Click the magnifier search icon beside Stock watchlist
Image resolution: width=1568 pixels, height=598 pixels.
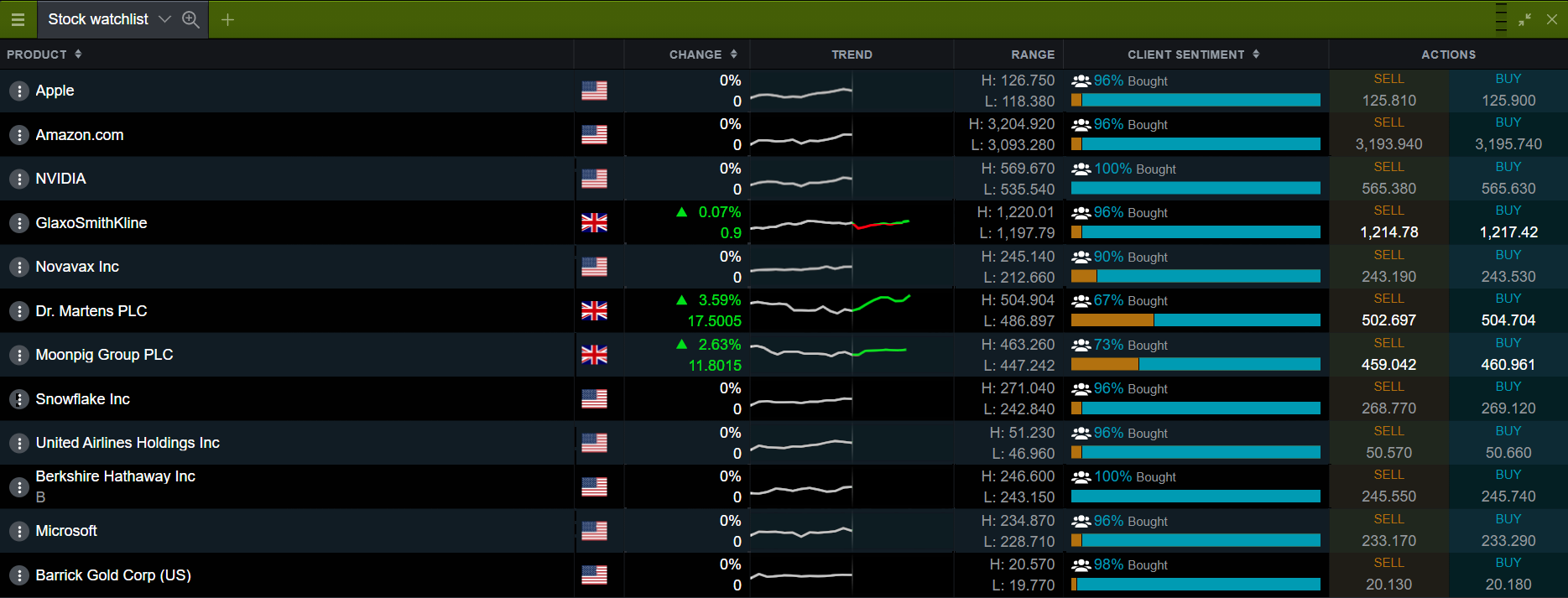tap(190, 19)
